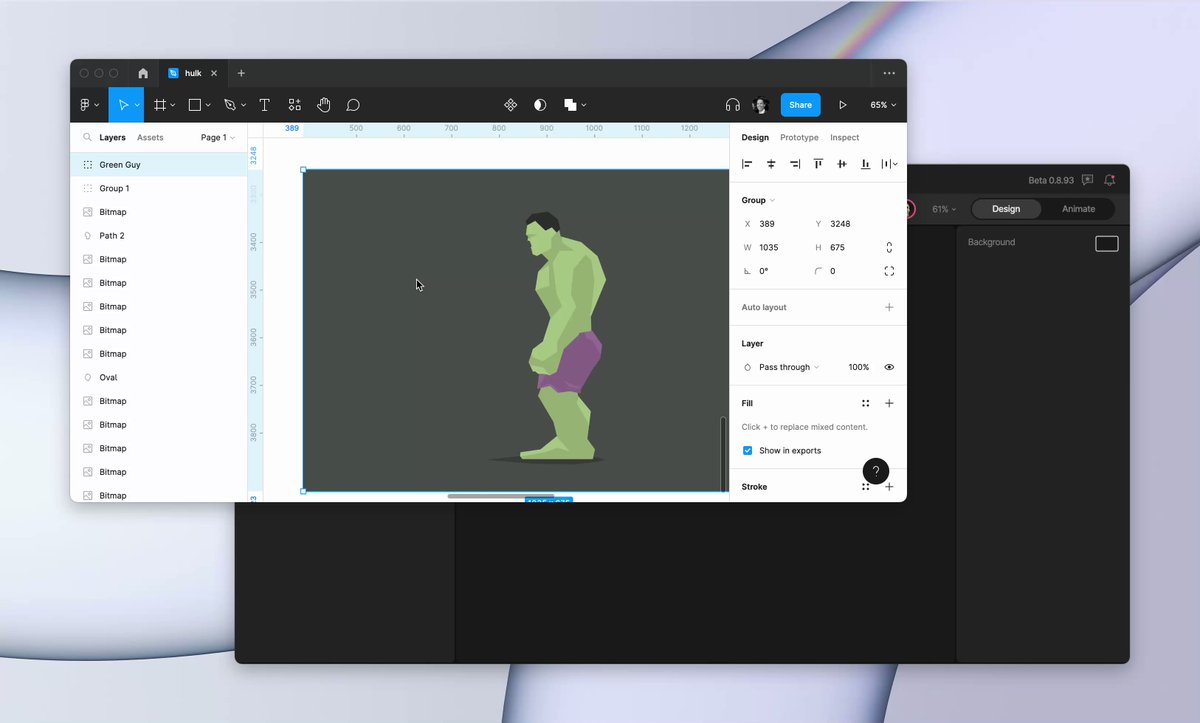This screenshot has width=1200, height=723.
Task: Switch to the Assets panel
Action: point(150,137)
